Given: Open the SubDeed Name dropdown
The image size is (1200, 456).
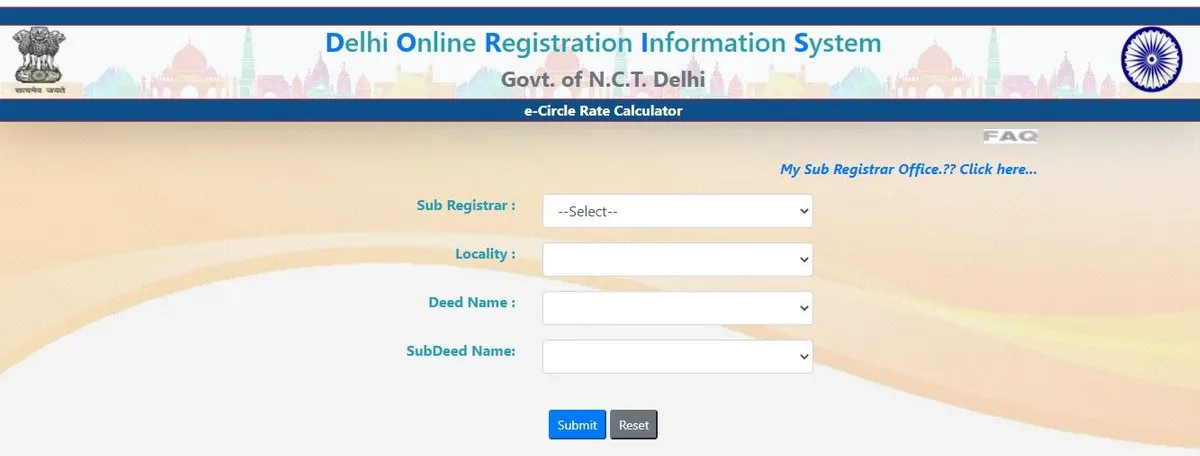Looking at the screenshot, I should tap(677, 357).
